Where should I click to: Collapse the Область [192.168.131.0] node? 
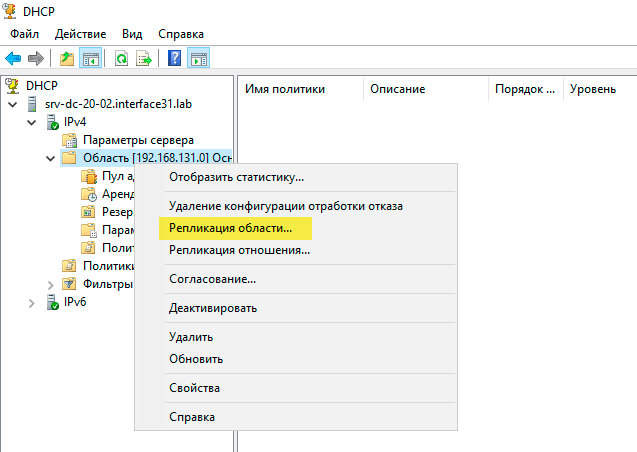(50, 158)
